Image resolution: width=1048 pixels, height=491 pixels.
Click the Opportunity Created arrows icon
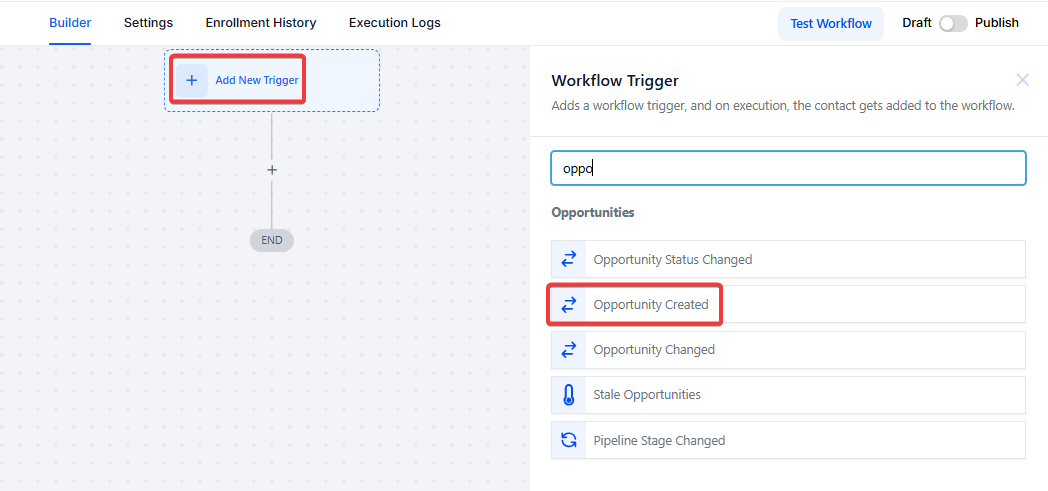[569, 305]
